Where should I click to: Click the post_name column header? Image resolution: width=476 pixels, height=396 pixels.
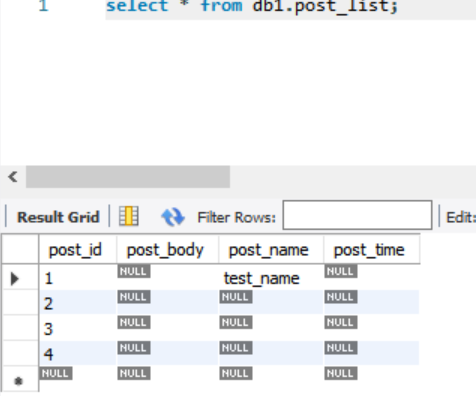point(271,250)
